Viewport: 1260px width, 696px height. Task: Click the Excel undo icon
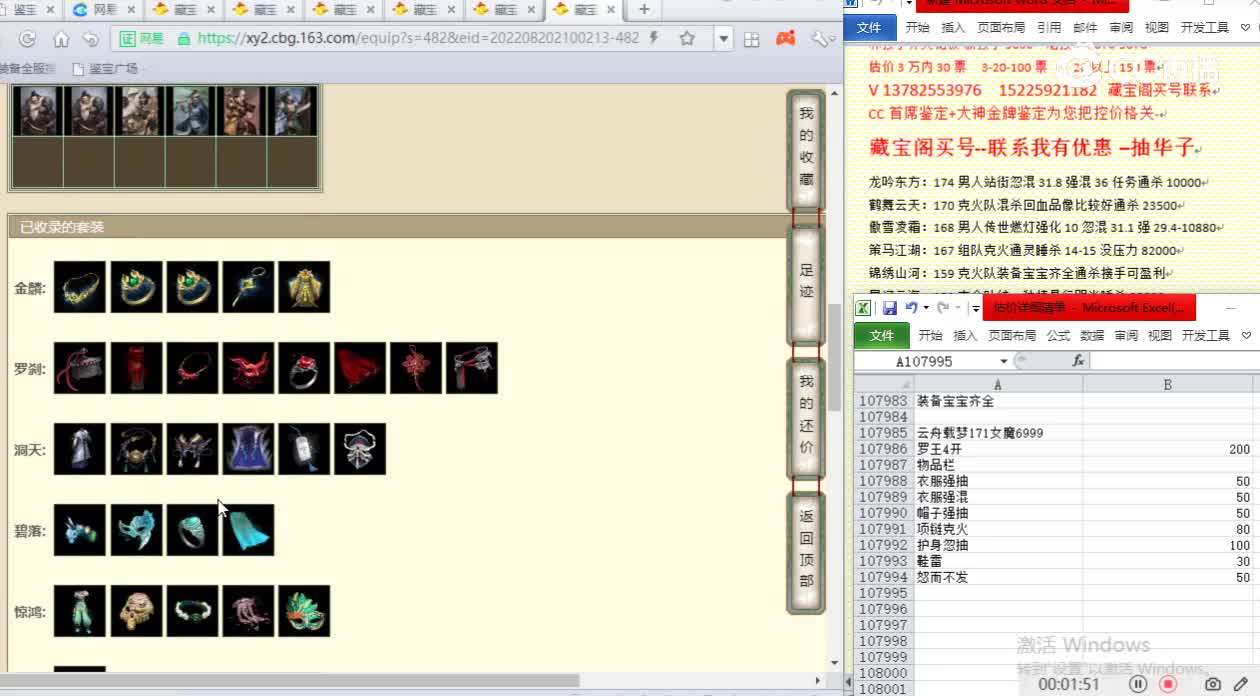click(911, 308)
